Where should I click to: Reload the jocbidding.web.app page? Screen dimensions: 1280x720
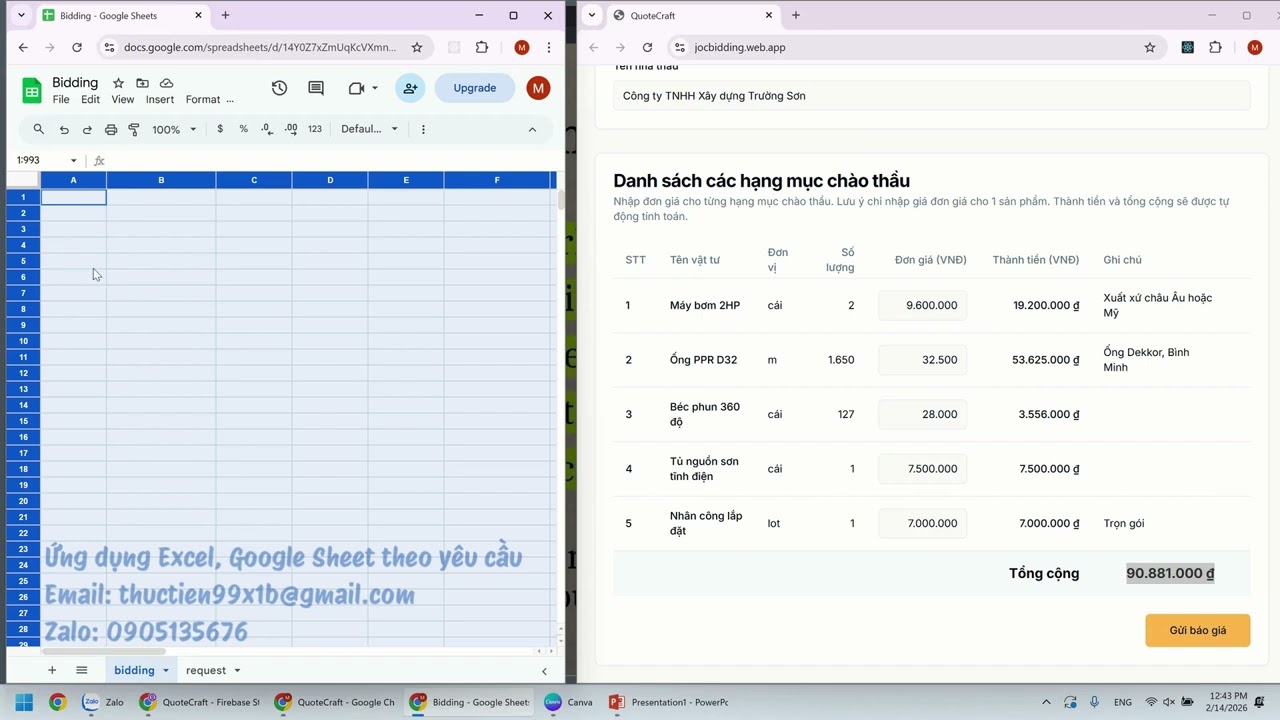[647, 47]
